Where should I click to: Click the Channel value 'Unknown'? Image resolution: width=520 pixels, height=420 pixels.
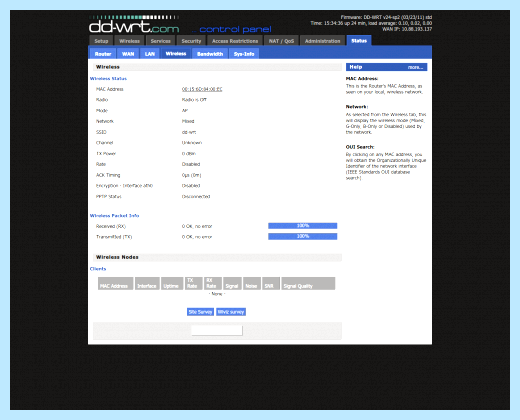pyautogui.click(x=192, y=143)
